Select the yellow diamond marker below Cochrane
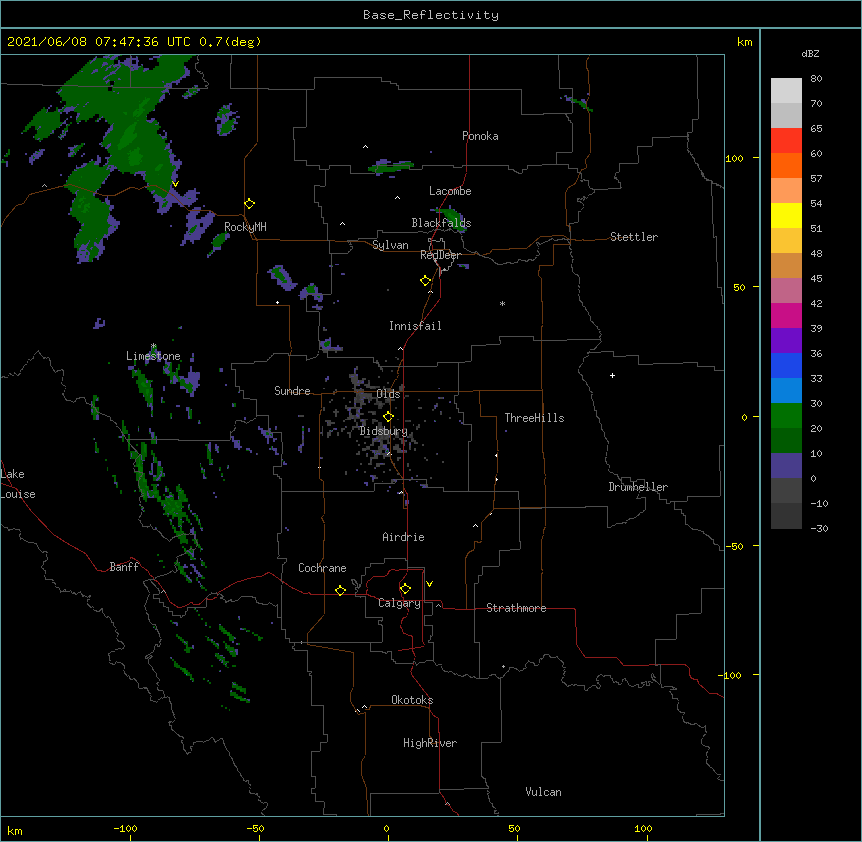 (340, 590)
